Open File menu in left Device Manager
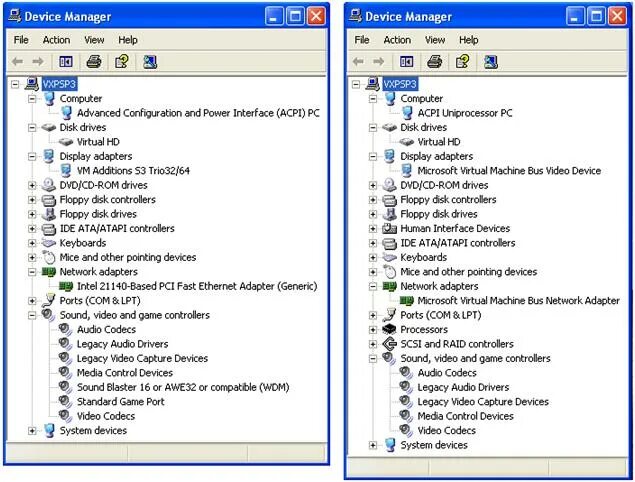Screen dimensions: 635x482 (x=21, y=40)
